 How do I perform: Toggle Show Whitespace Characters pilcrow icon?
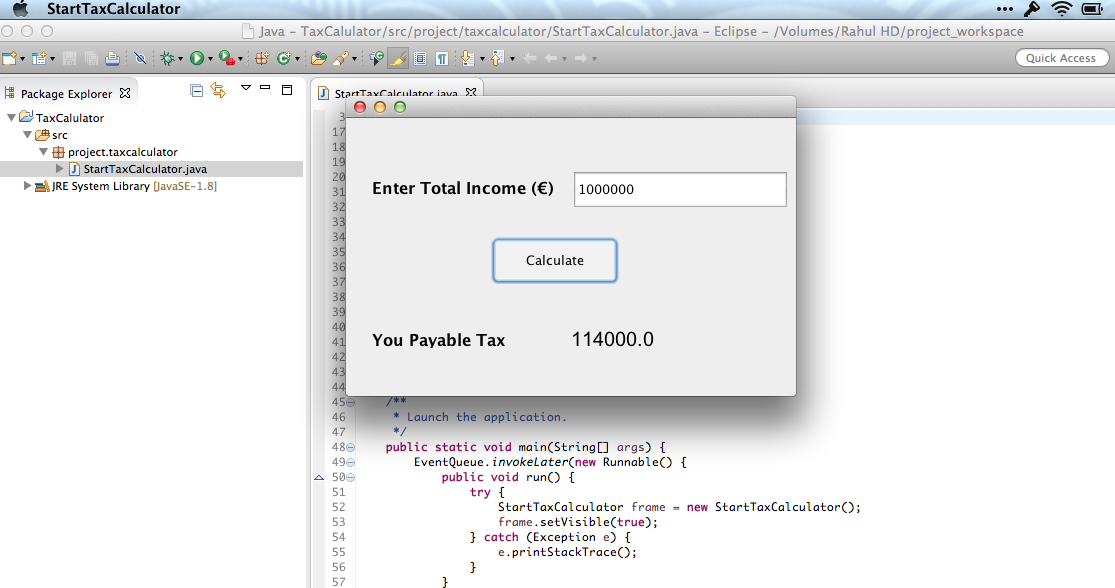pyautogui.click(x=441, y=59)
